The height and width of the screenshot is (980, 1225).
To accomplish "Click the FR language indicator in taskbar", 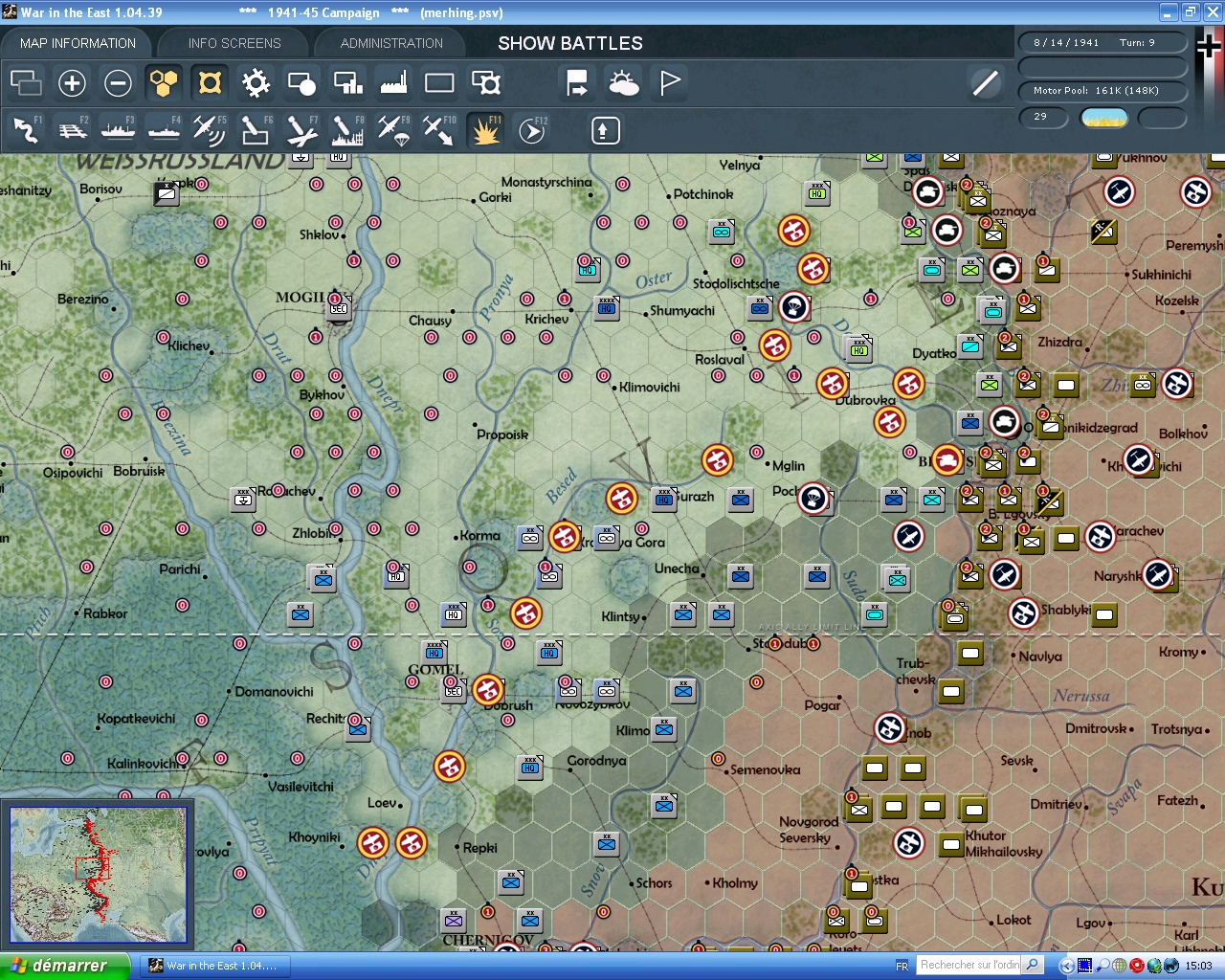I will tap(902, 966).
